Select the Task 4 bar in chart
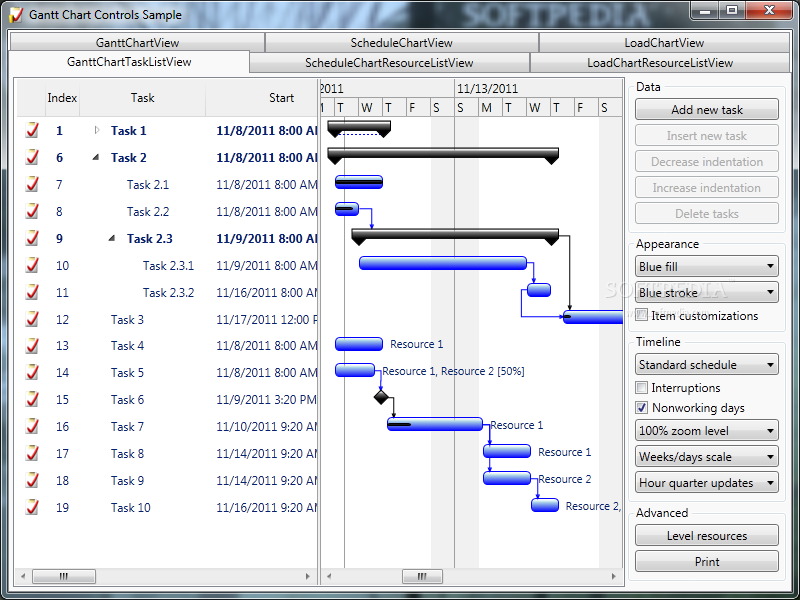Image resolution: width=800 pixels, height=600 pixels. [x=359, y=344]
